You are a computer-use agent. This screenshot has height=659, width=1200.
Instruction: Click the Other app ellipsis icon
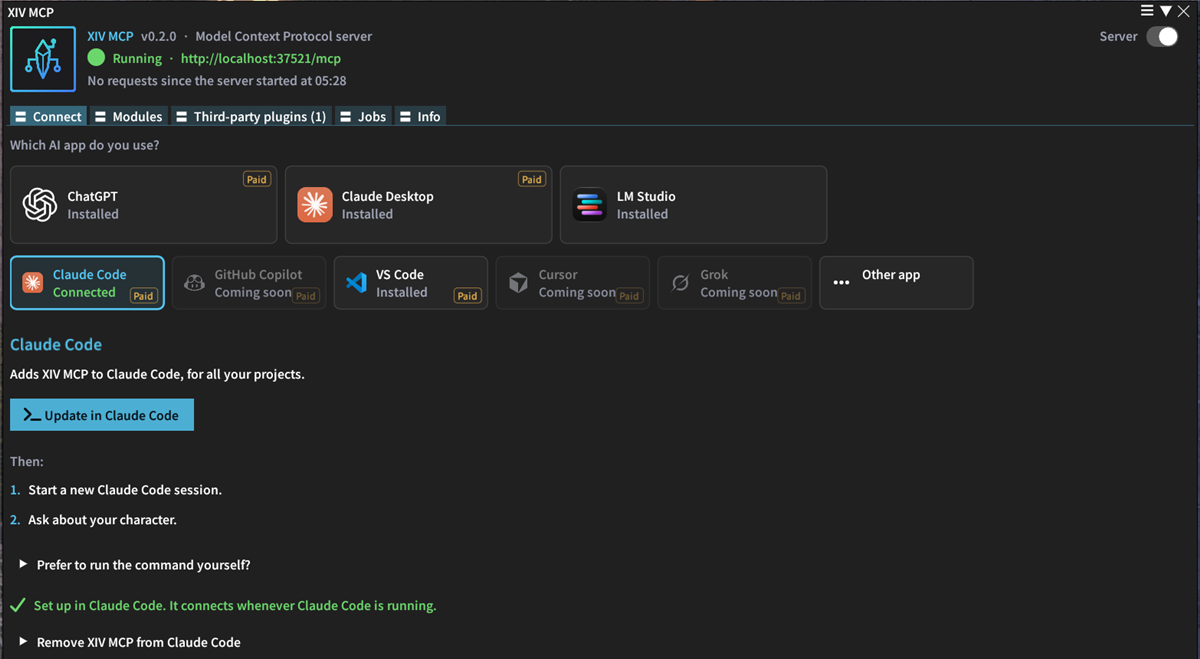[841, 283]
